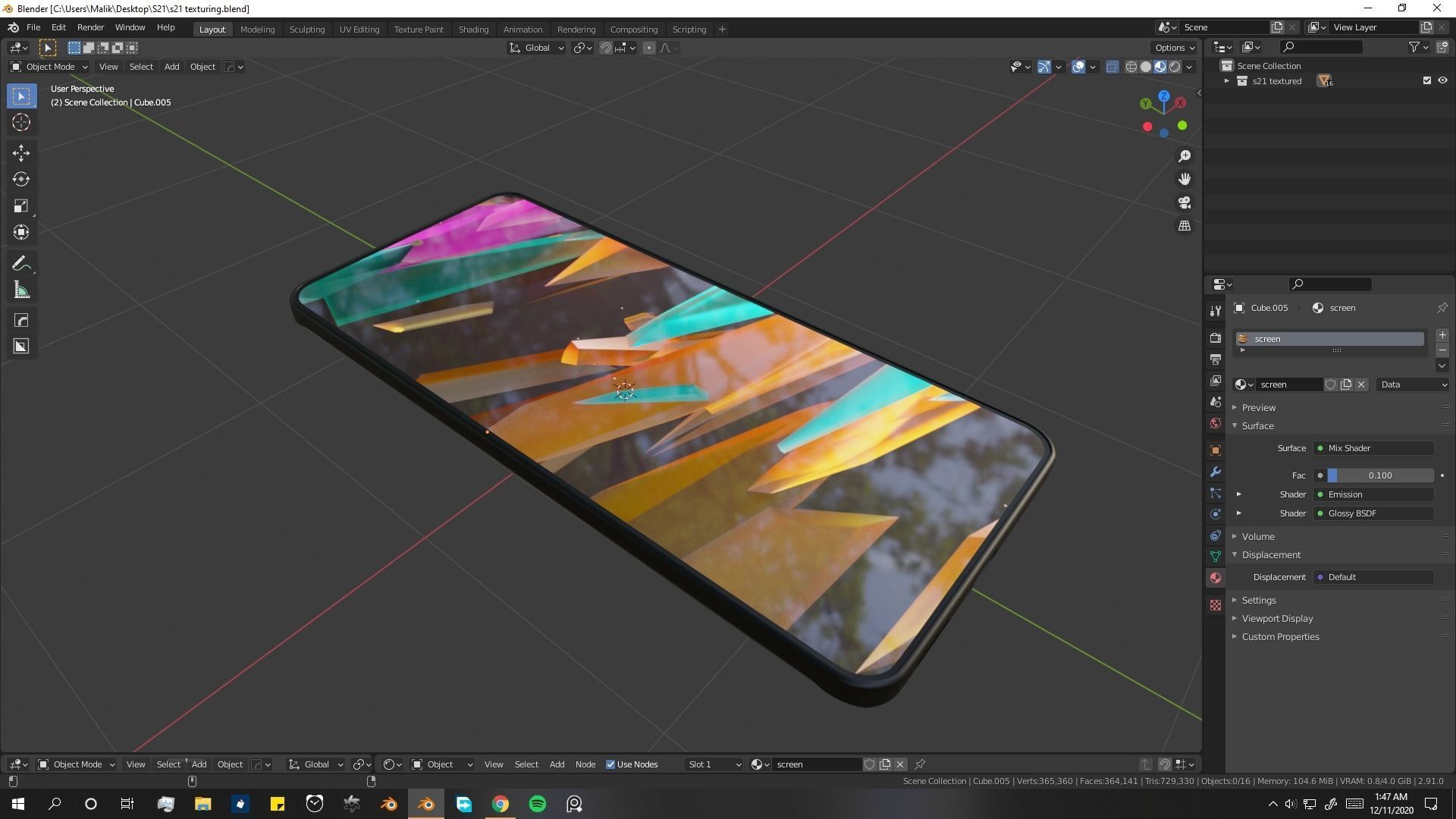Click the Mix Shader surface button

pyautogui.click(x=1373, y=448)
